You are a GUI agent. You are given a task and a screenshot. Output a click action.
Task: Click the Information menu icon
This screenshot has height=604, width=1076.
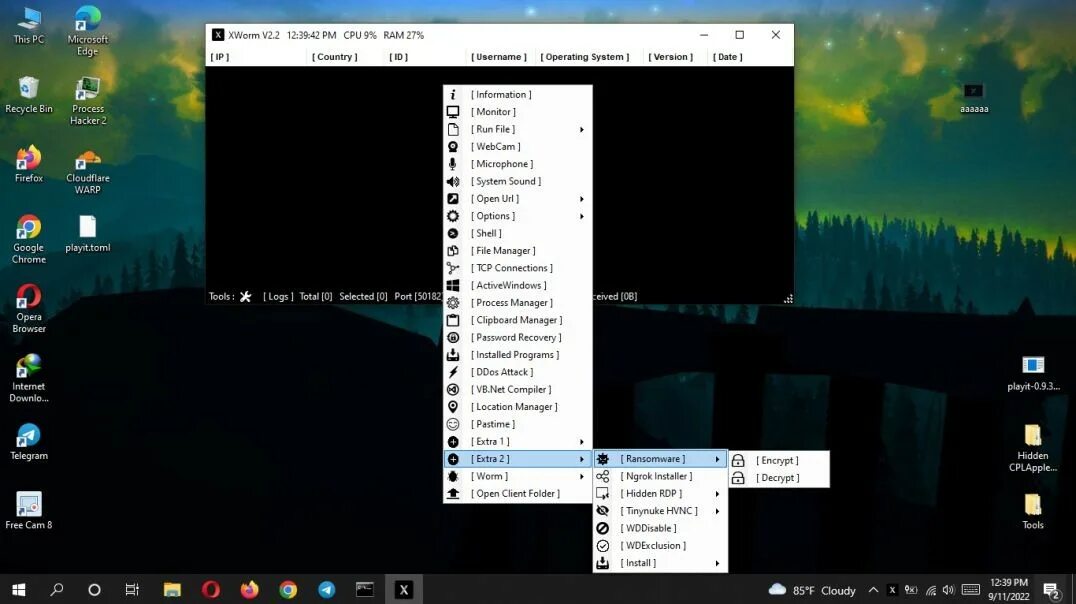pyautogui.click(x=453, y=95)
